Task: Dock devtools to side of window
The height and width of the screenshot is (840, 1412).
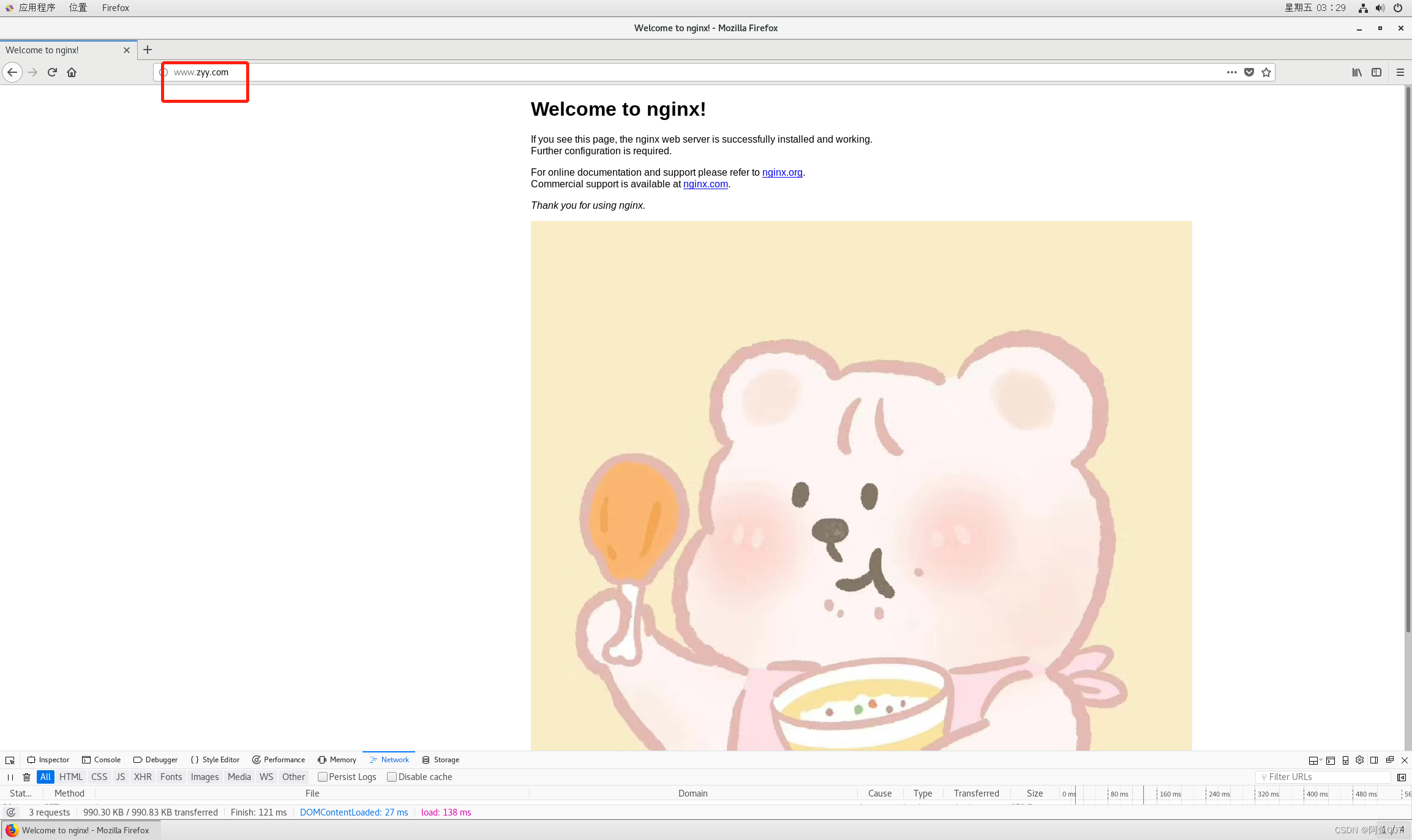Action: (x=1374, y=760)
